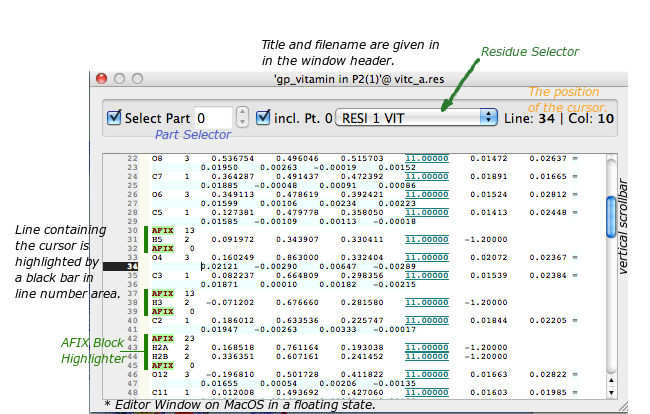Click the window resize grip corner
Screen dimensions: 650x414
(623, 407)
